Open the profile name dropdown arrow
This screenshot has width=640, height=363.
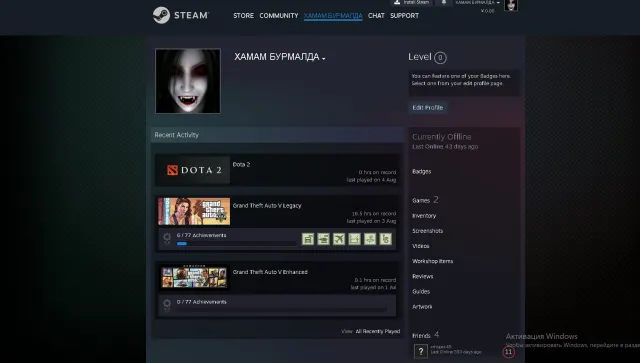coord(324,59)
